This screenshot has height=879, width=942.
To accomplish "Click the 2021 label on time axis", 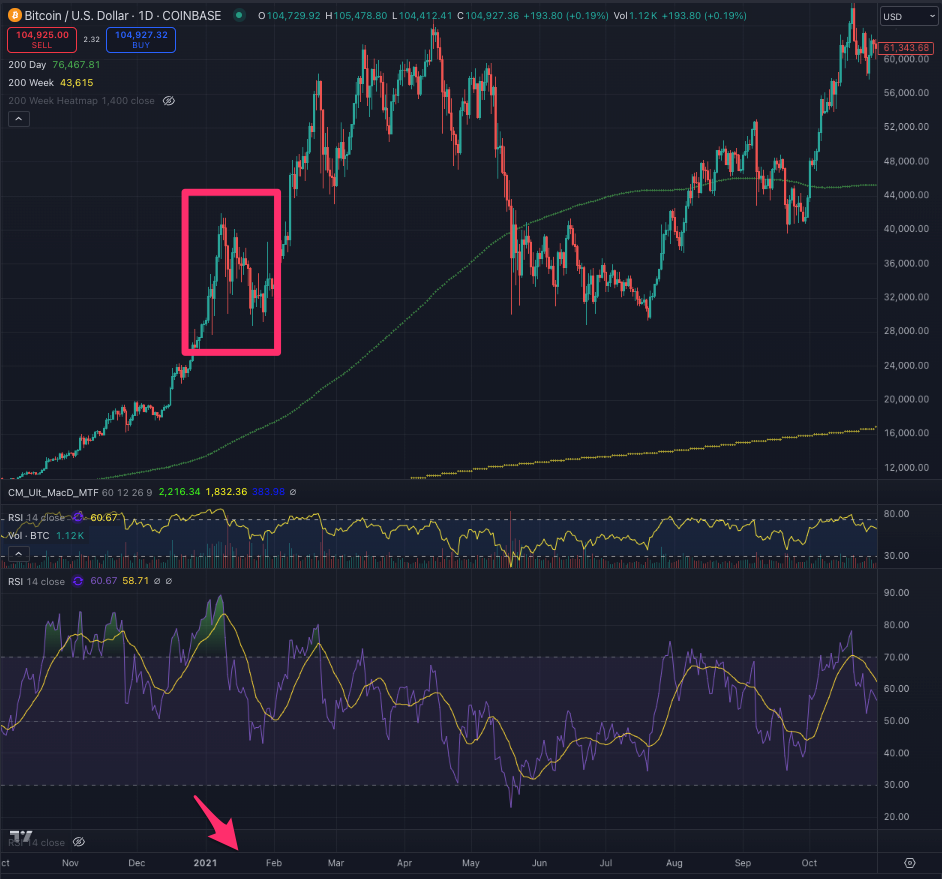I will point(205,863).
